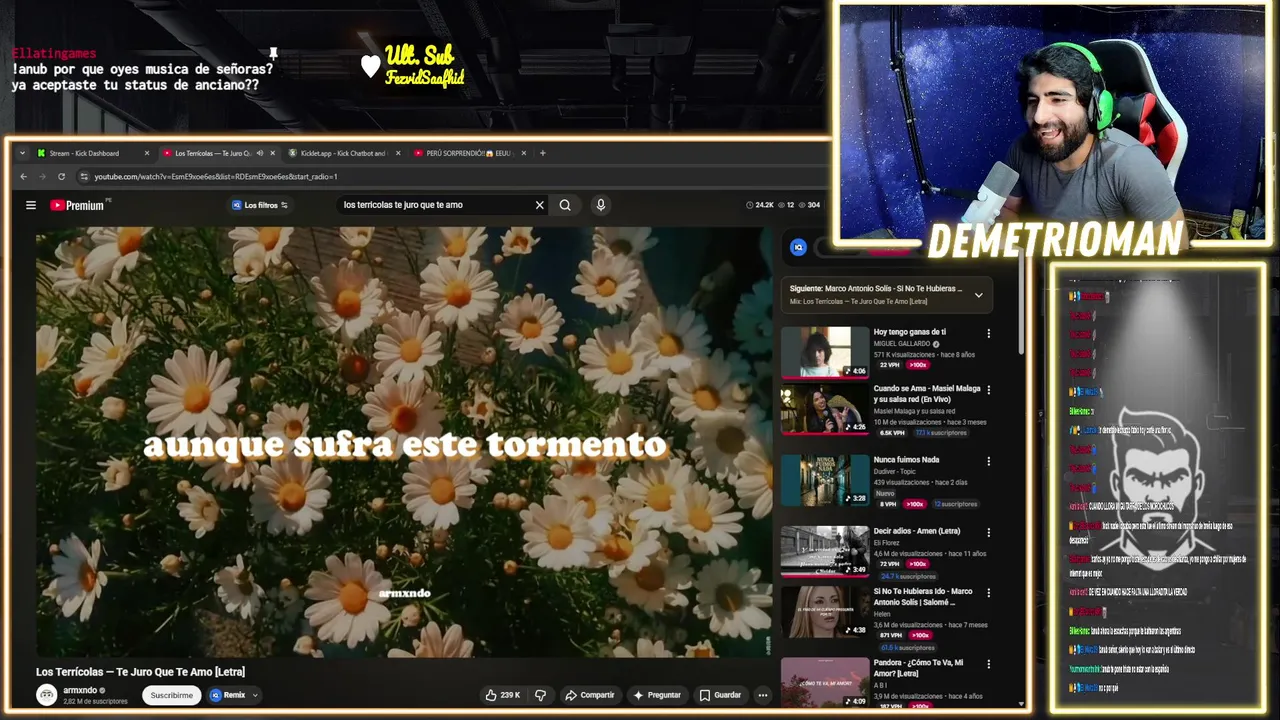
Task: Open options for Pandora ¿Cómo Te Va video
Action: pos(989,664)
